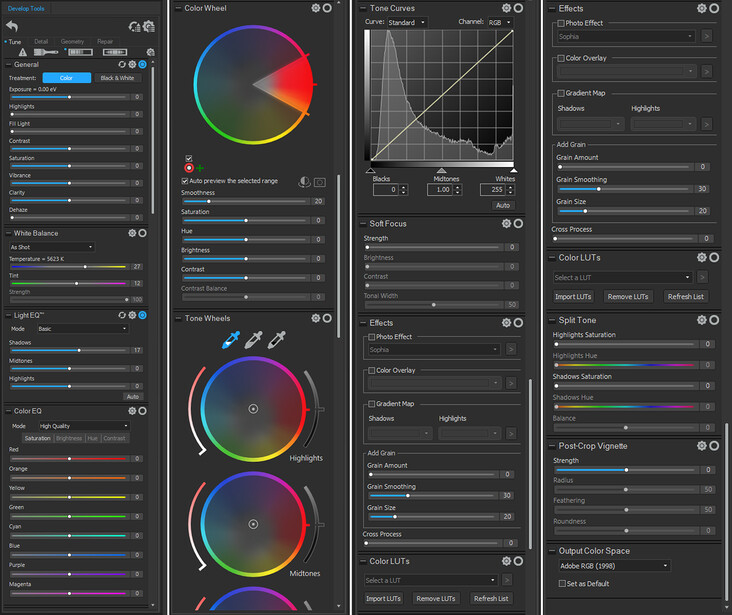Click the Tone Curves Auto button

pos(503,205)
